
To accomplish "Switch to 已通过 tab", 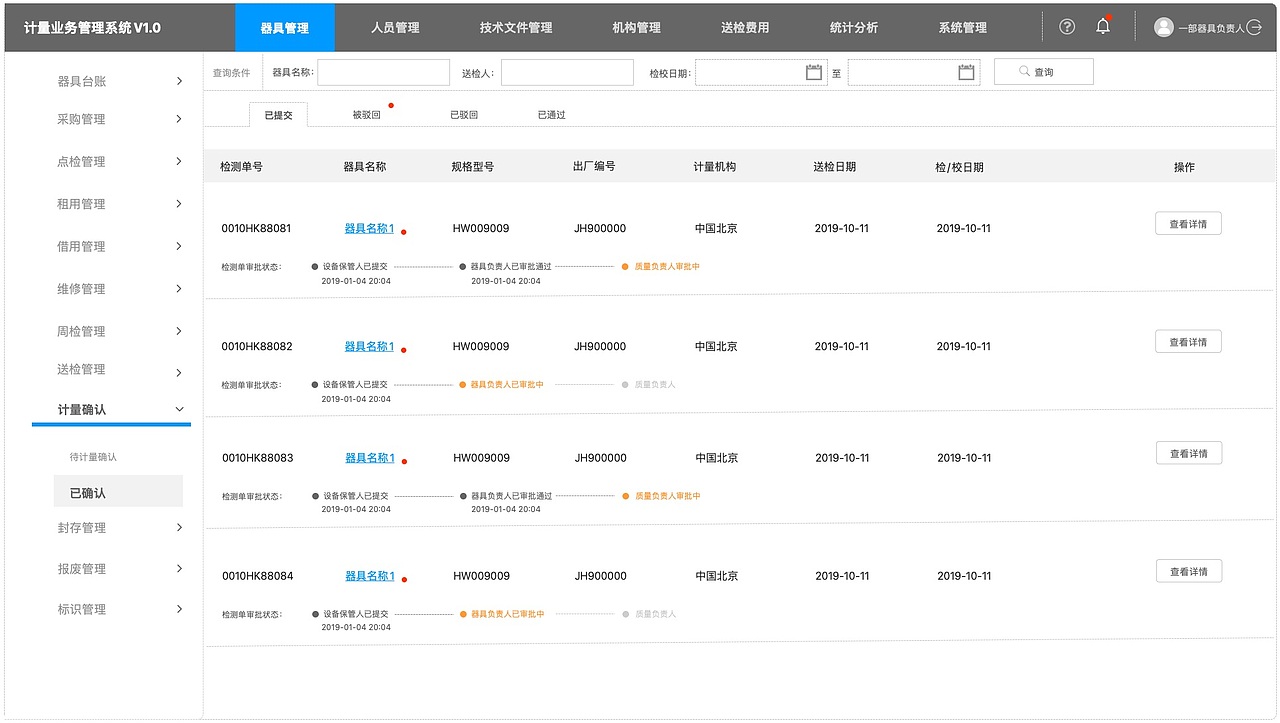I will pos(551,115).
